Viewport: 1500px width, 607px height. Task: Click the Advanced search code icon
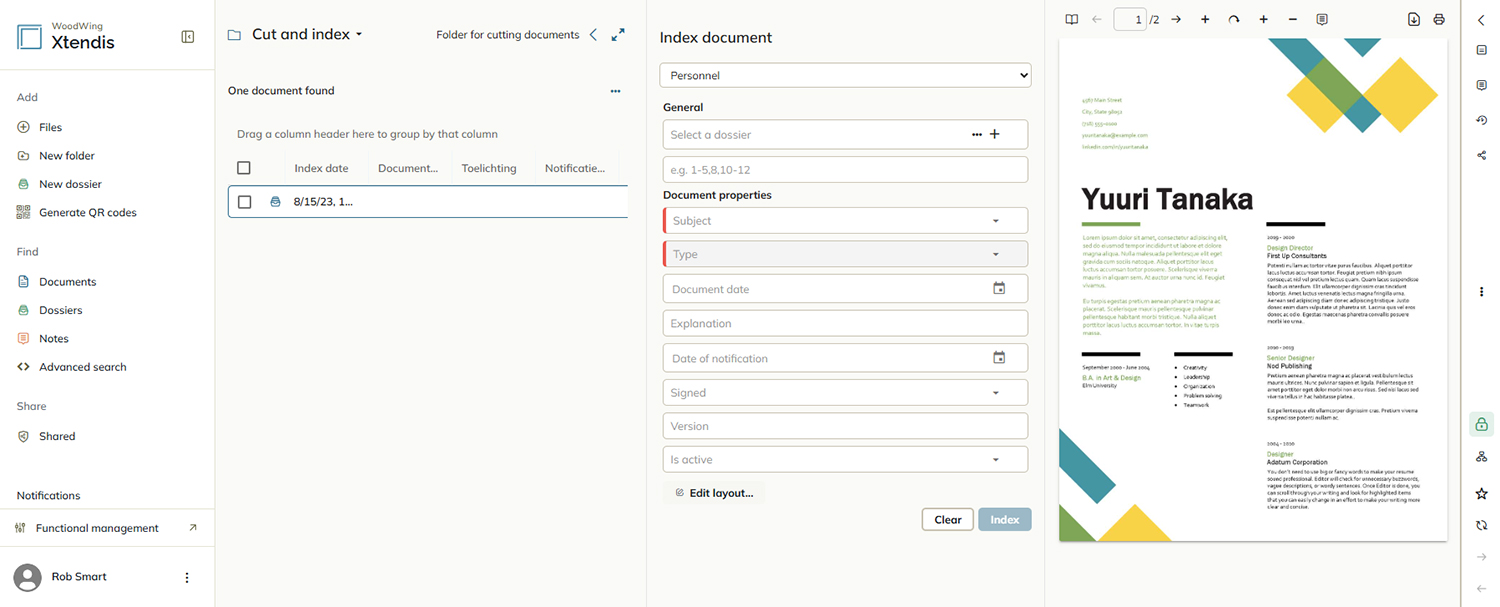[x=24, y=367]
